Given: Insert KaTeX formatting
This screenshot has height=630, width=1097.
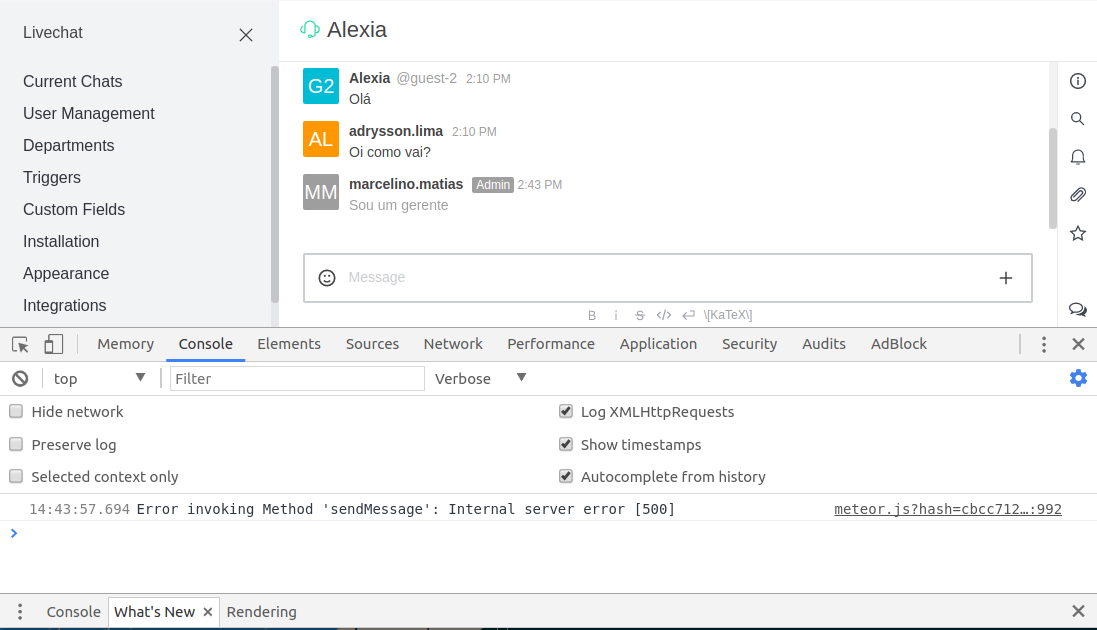Looking at the screenshot, I should pyautogui.click(x=728, y=315).
